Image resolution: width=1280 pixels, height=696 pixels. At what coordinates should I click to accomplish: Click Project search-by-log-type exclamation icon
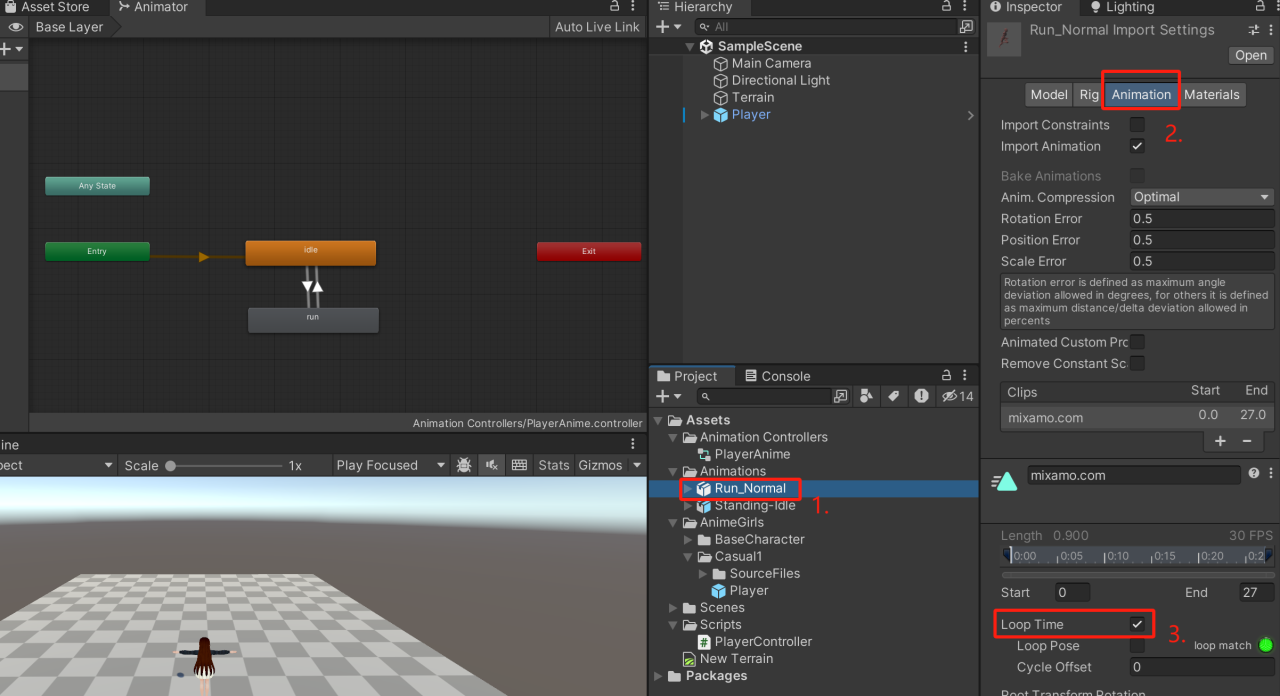(x=921, y=397)
